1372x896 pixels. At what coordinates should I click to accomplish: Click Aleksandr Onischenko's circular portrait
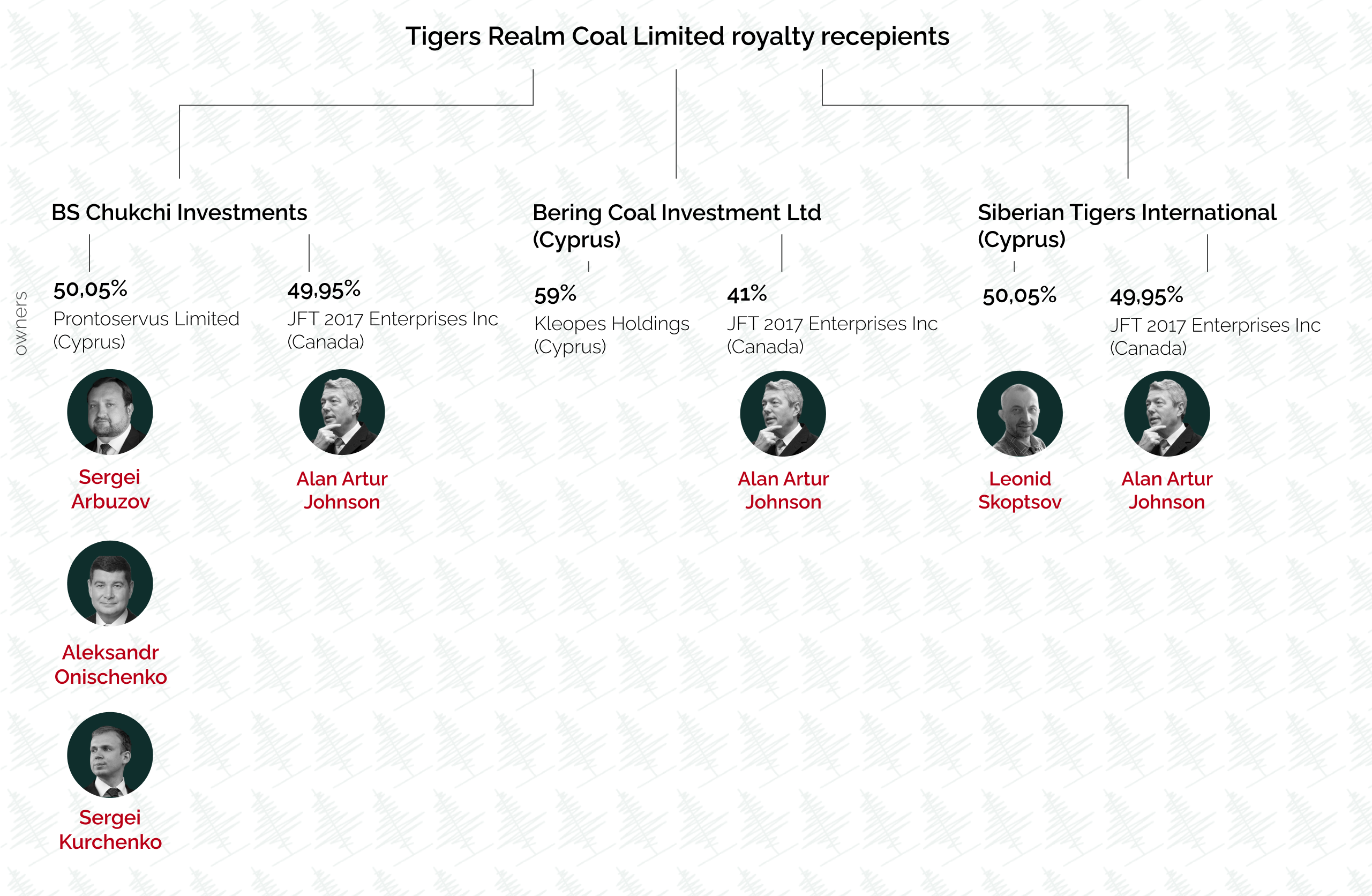click(x=110, y=584)
